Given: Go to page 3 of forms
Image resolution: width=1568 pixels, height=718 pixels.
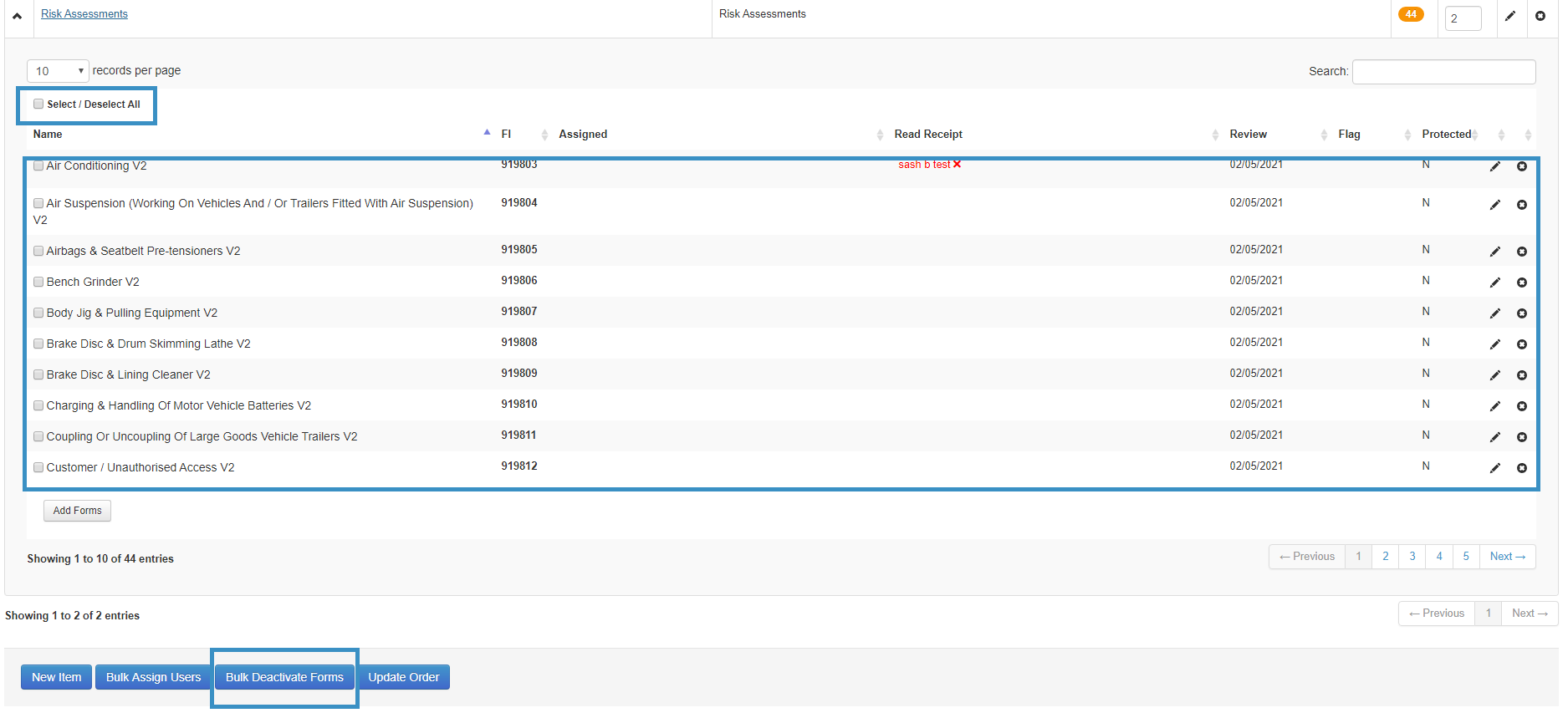Looking at the screenshot, I should 1412,557.
